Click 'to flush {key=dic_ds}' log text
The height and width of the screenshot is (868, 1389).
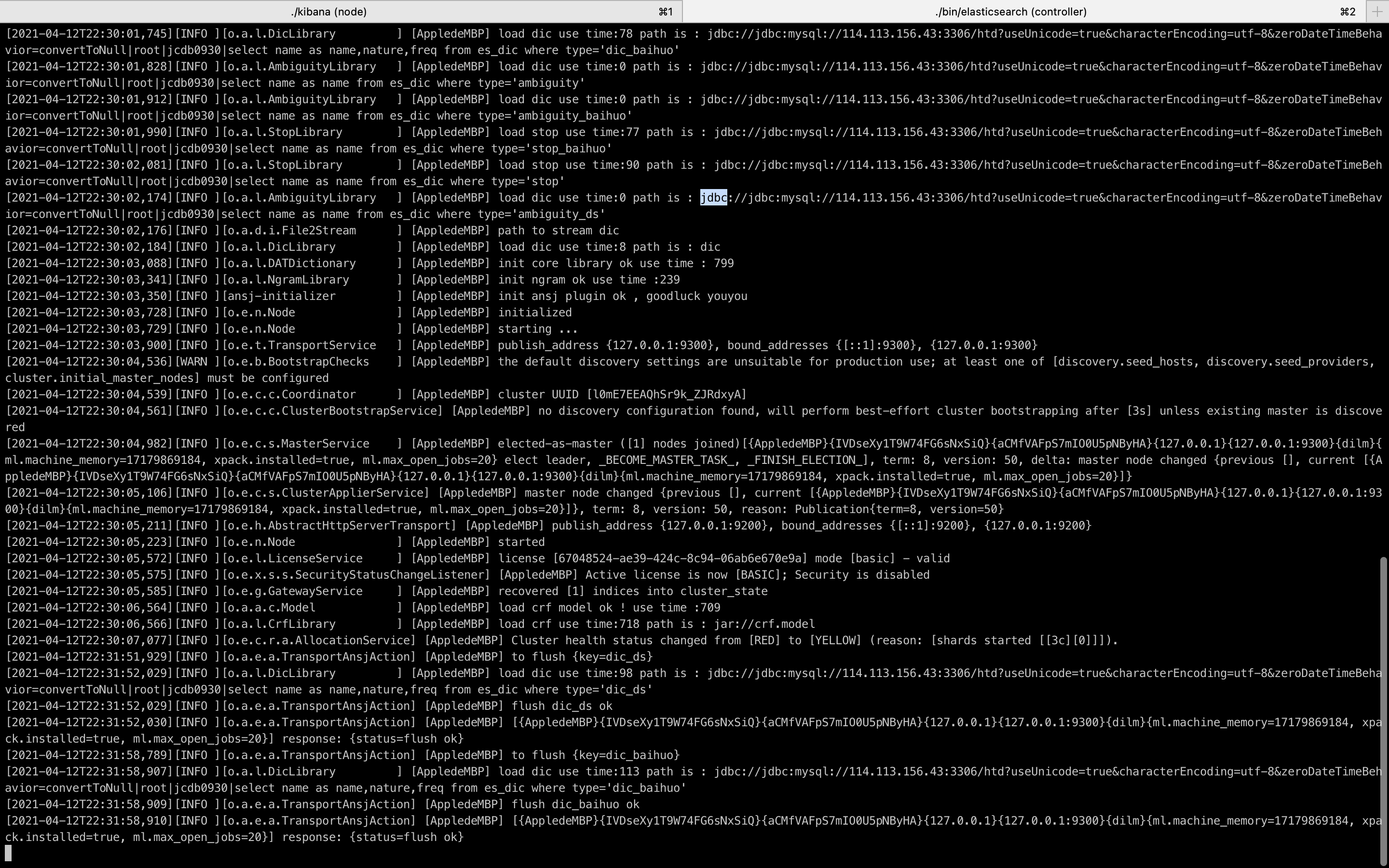582,657
